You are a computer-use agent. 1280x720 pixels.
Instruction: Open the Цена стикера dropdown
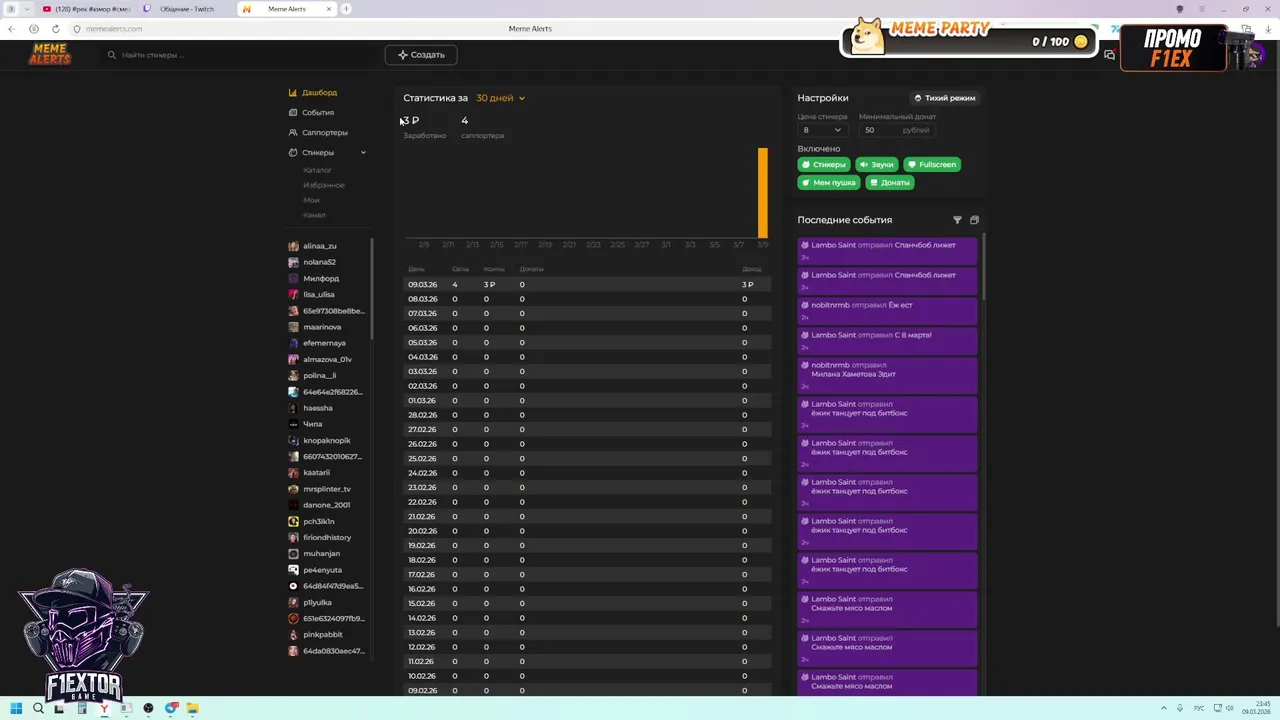pyautogui.click(x=821, y=130)
